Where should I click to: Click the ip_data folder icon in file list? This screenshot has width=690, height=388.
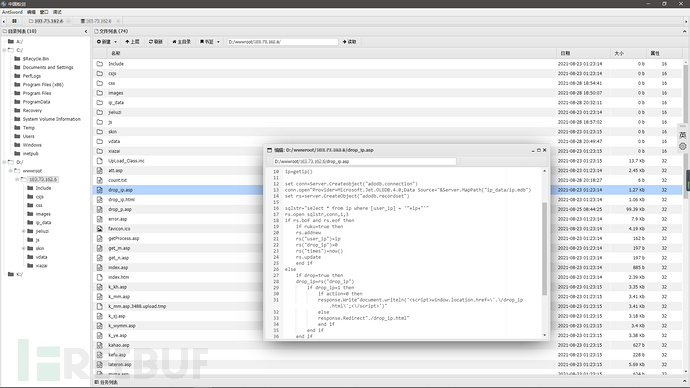pos(100,102)
